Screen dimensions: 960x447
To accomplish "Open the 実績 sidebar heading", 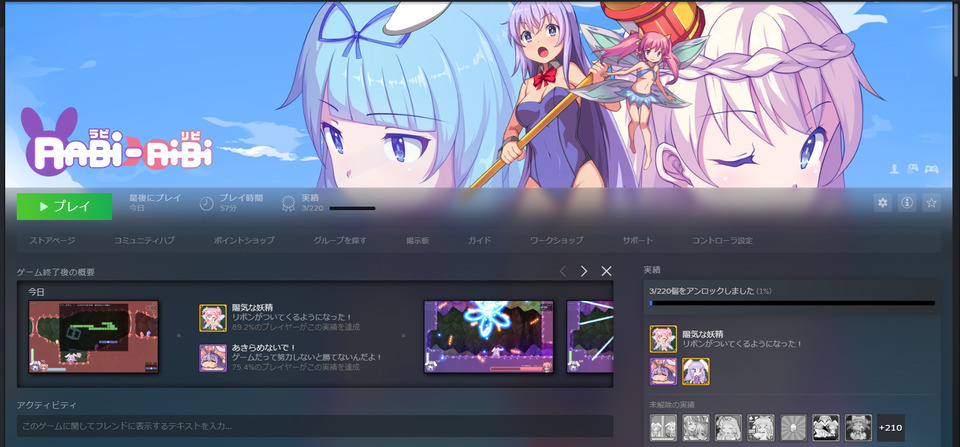I will click(652, 270).
